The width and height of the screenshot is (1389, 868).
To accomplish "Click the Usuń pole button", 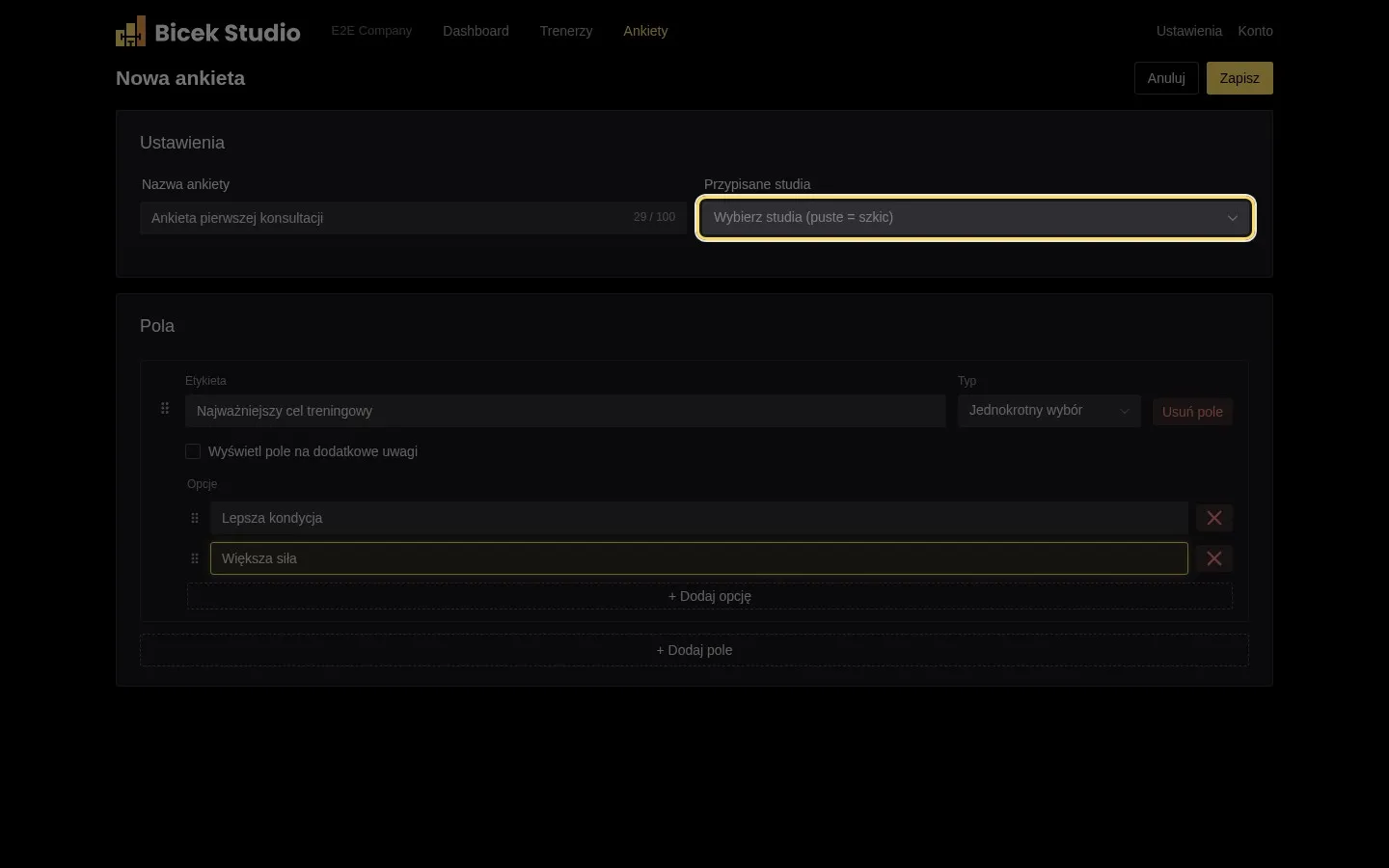I will tap(1192, 412).
